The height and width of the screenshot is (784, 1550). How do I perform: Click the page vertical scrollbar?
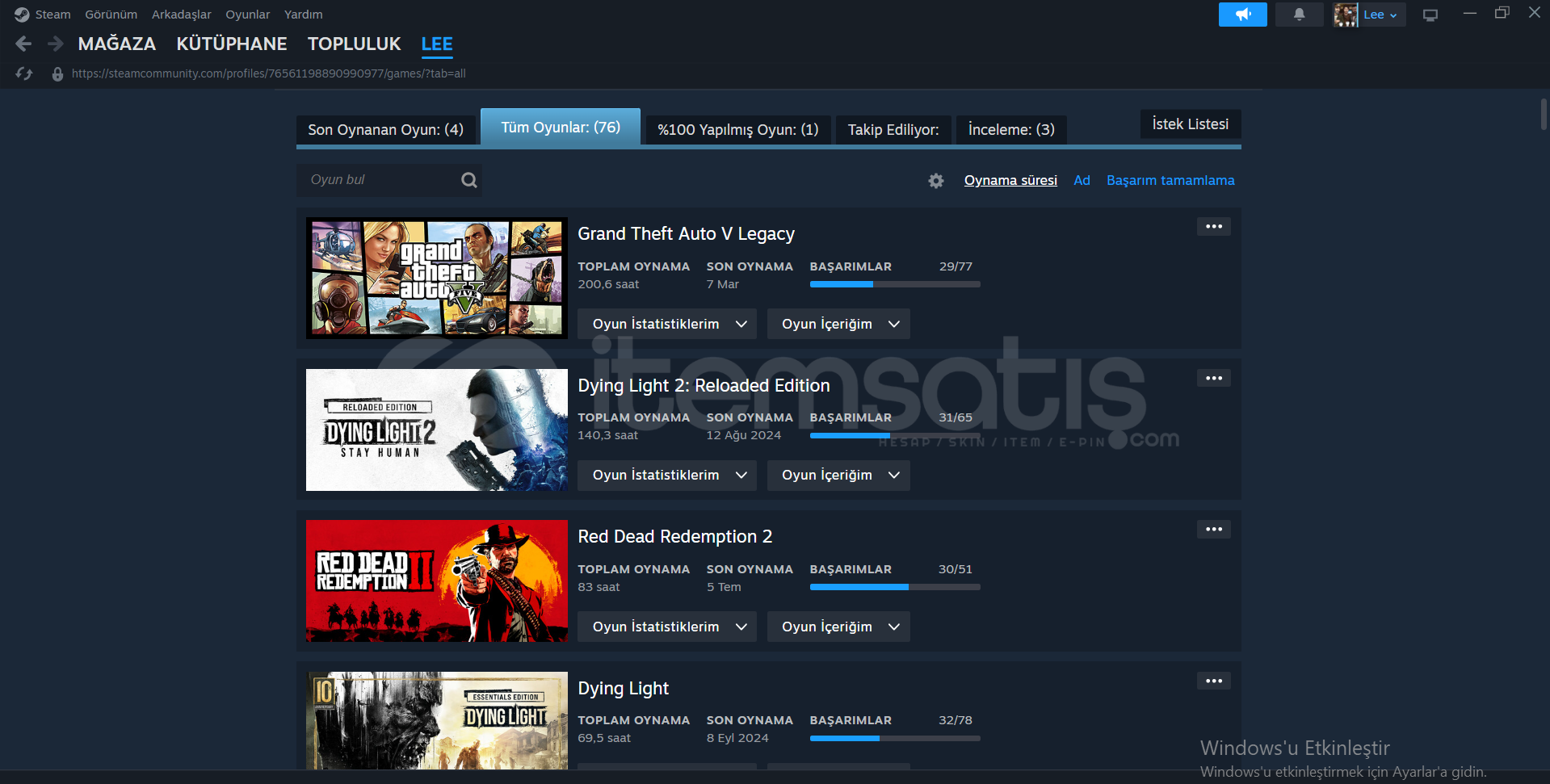tap(1544, 114)
